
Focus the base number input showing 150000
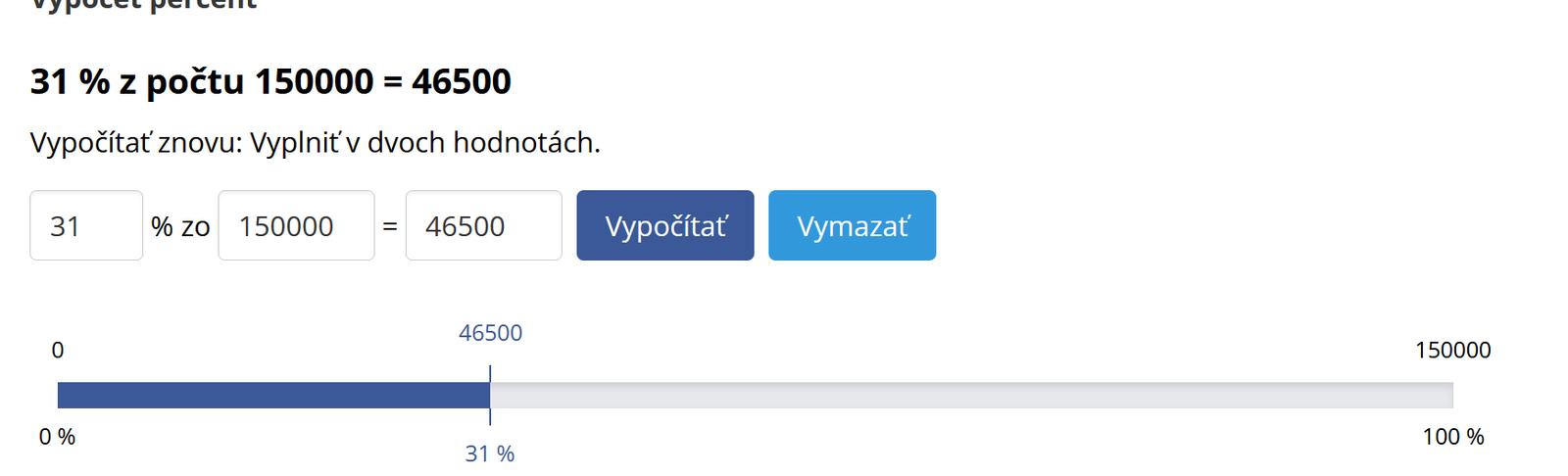pyautogui.click(x=296, y=226)
